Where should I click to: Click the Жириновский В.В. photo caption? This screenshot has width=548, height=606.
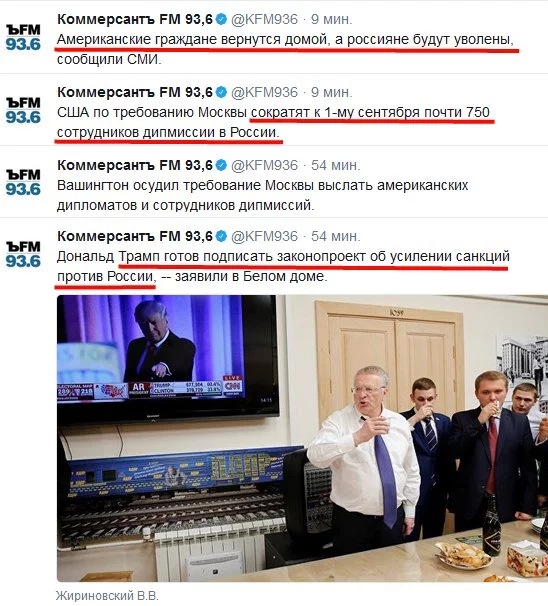coord(107,595)
